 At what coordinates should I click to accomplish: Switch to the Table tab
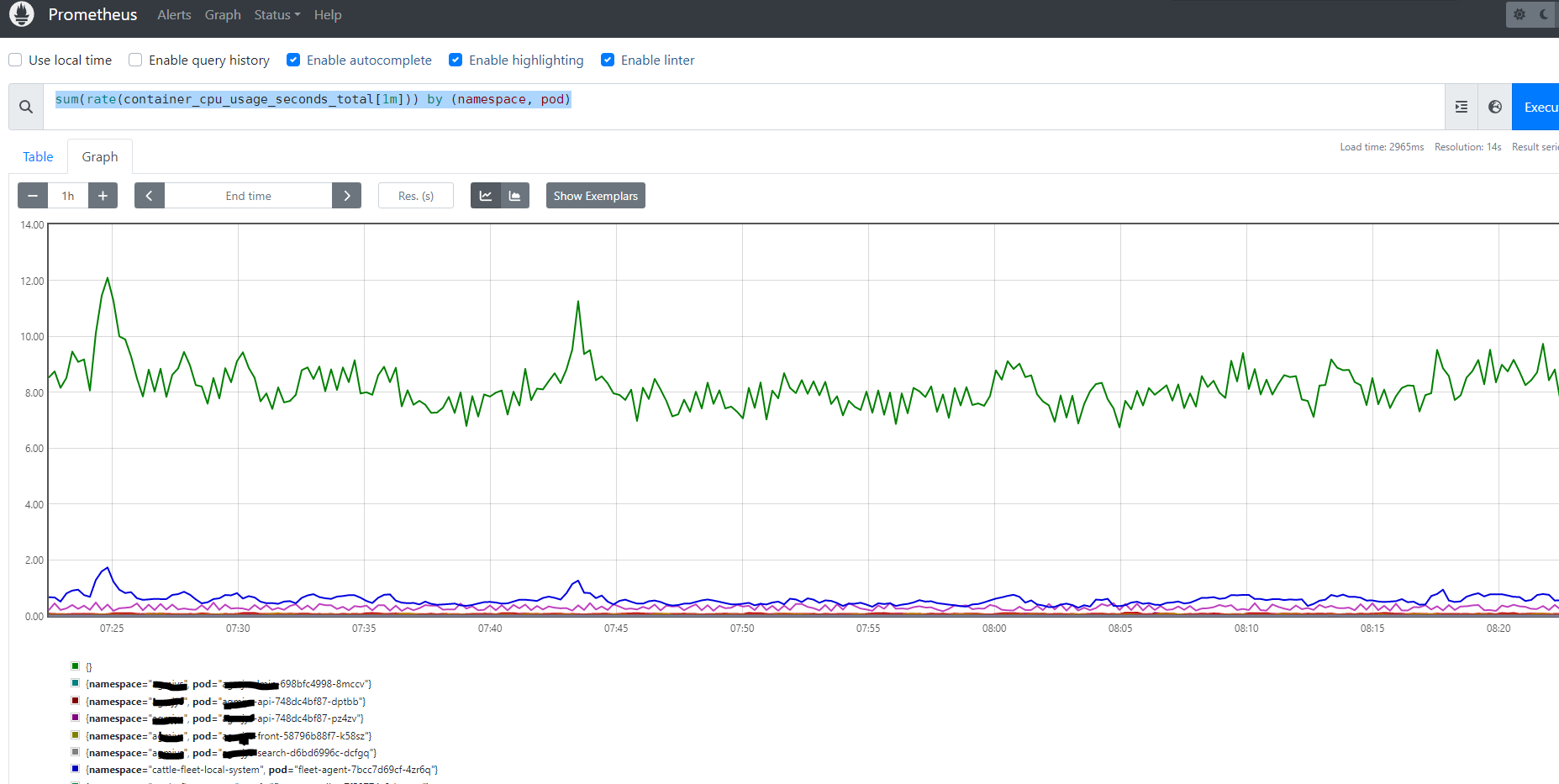[38, 156]
